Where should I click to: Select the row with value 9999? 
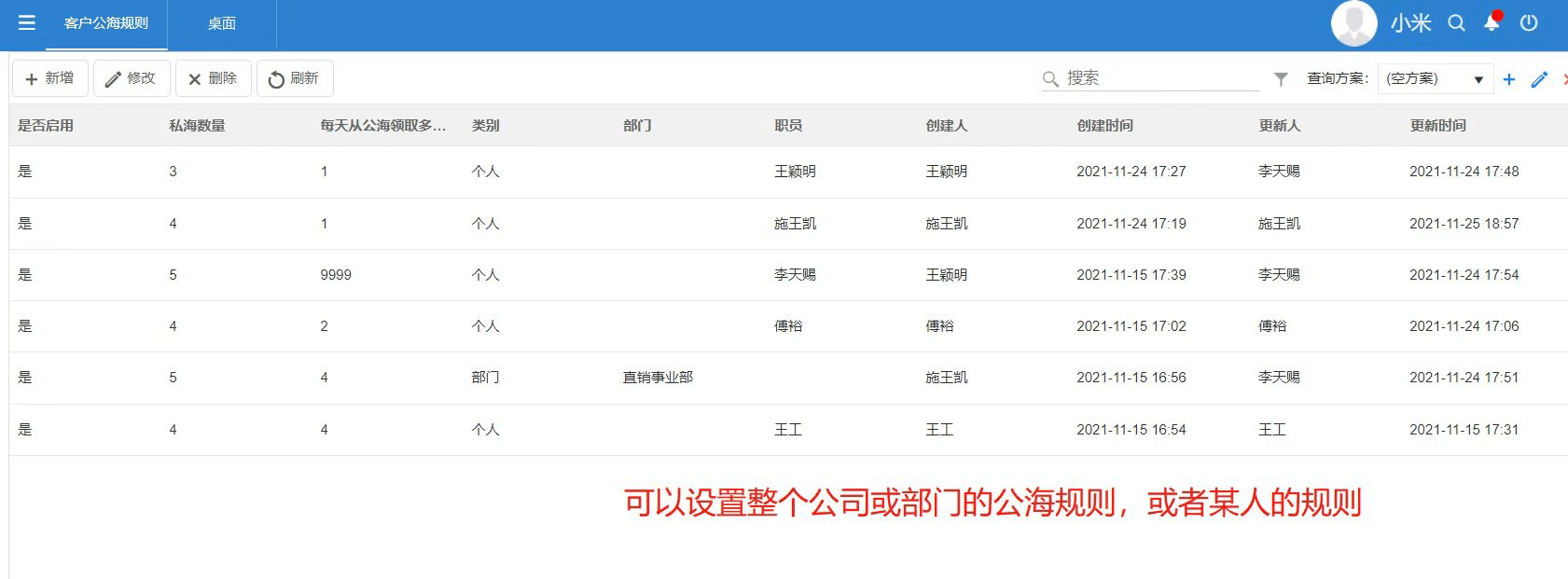coord(336,275)
